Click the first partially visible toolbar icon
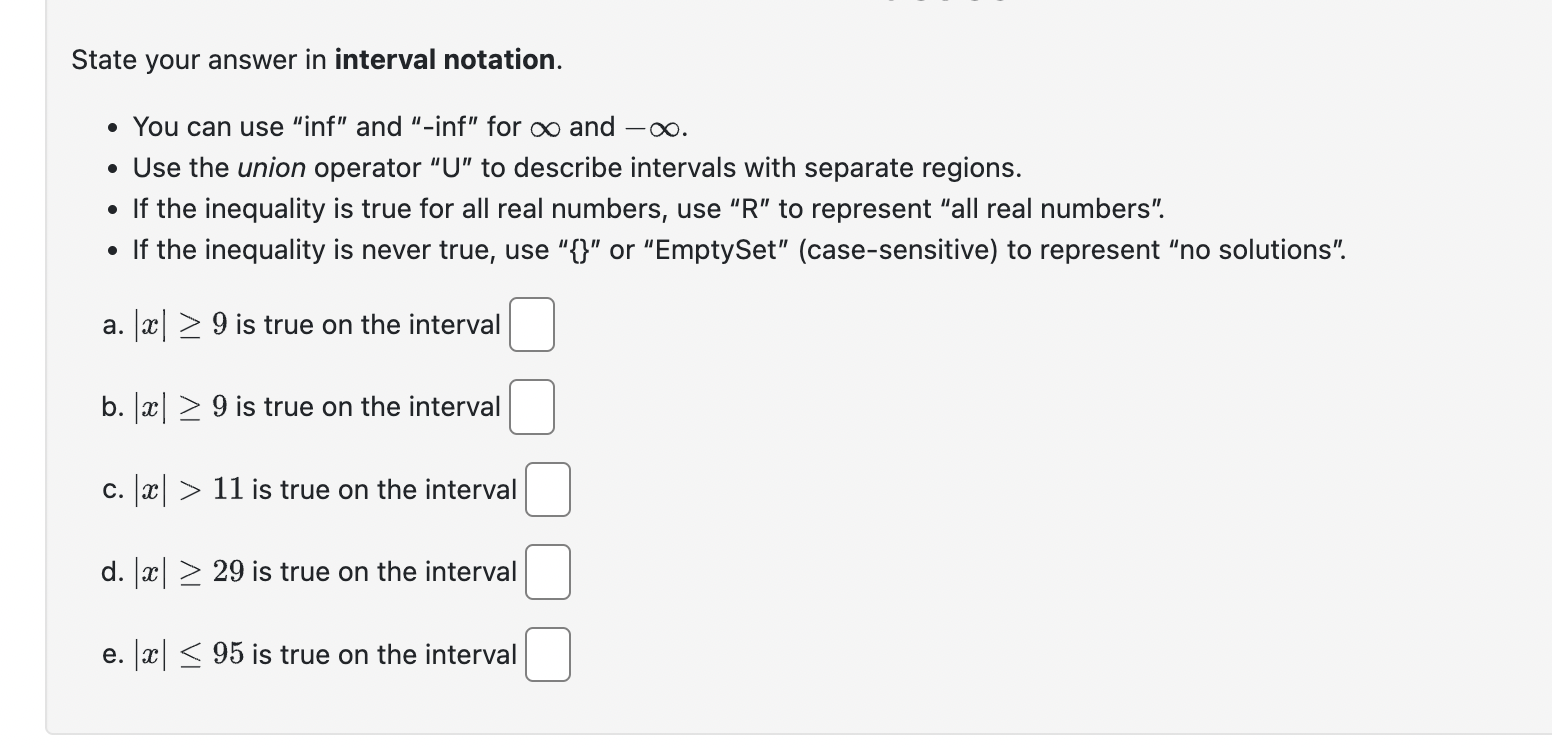 point(891,4)
